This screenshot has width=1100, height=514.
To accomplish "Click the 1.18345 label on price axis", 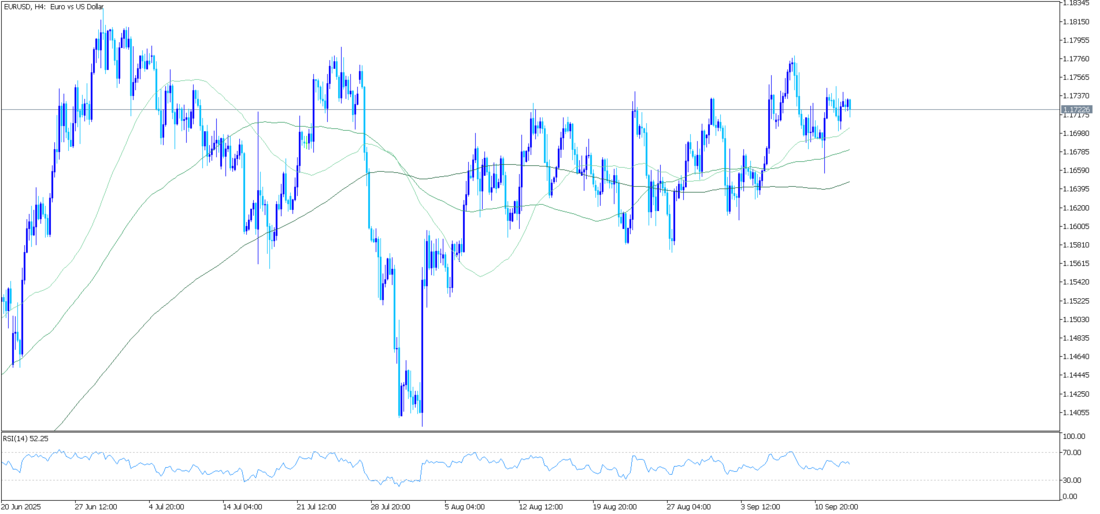I will [1077, 3].
